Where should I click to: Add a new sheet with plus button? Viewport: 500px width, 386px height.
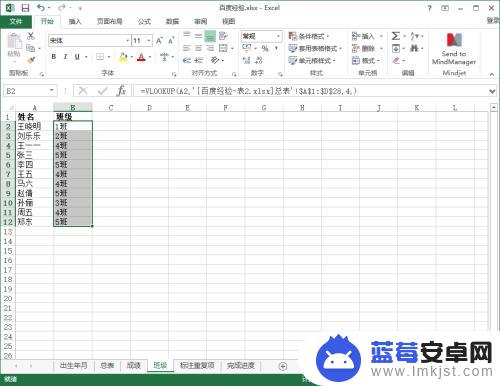[283, 366]
